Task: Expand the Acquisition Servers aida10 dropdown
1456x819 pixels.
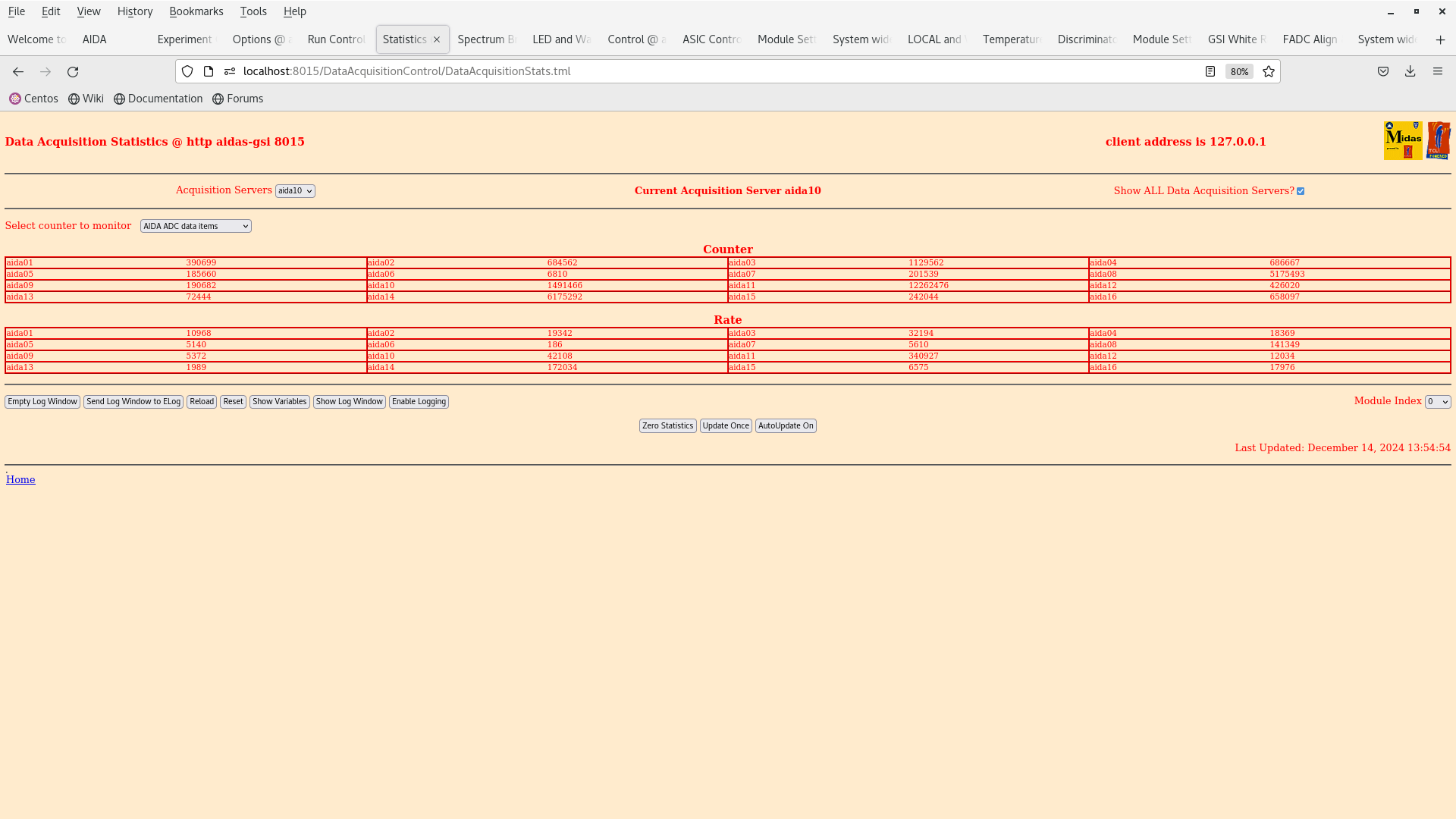Action: 294,191
